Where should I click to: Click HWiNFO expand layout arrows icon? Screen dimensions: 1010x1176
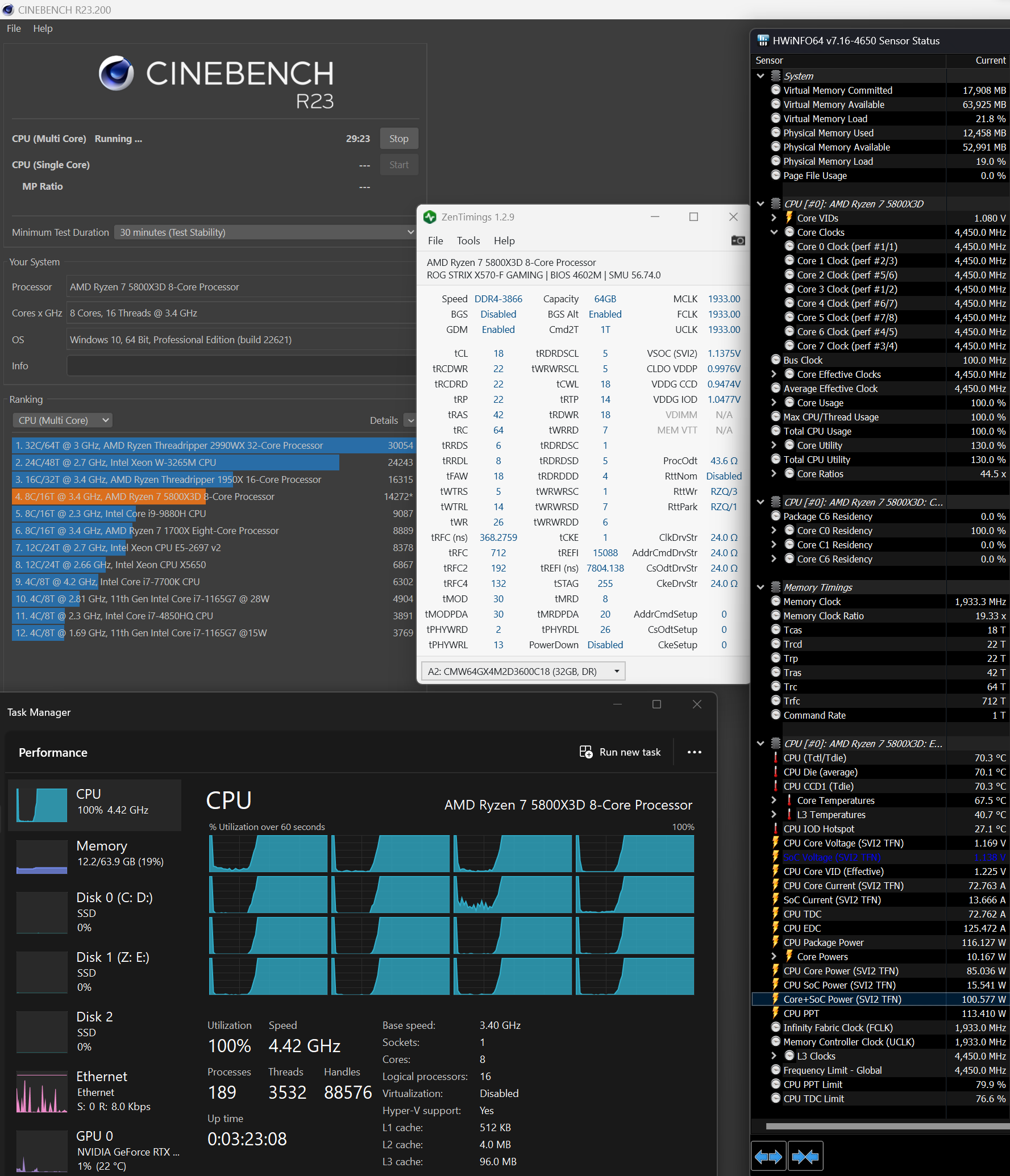[x=768, y=1156]
